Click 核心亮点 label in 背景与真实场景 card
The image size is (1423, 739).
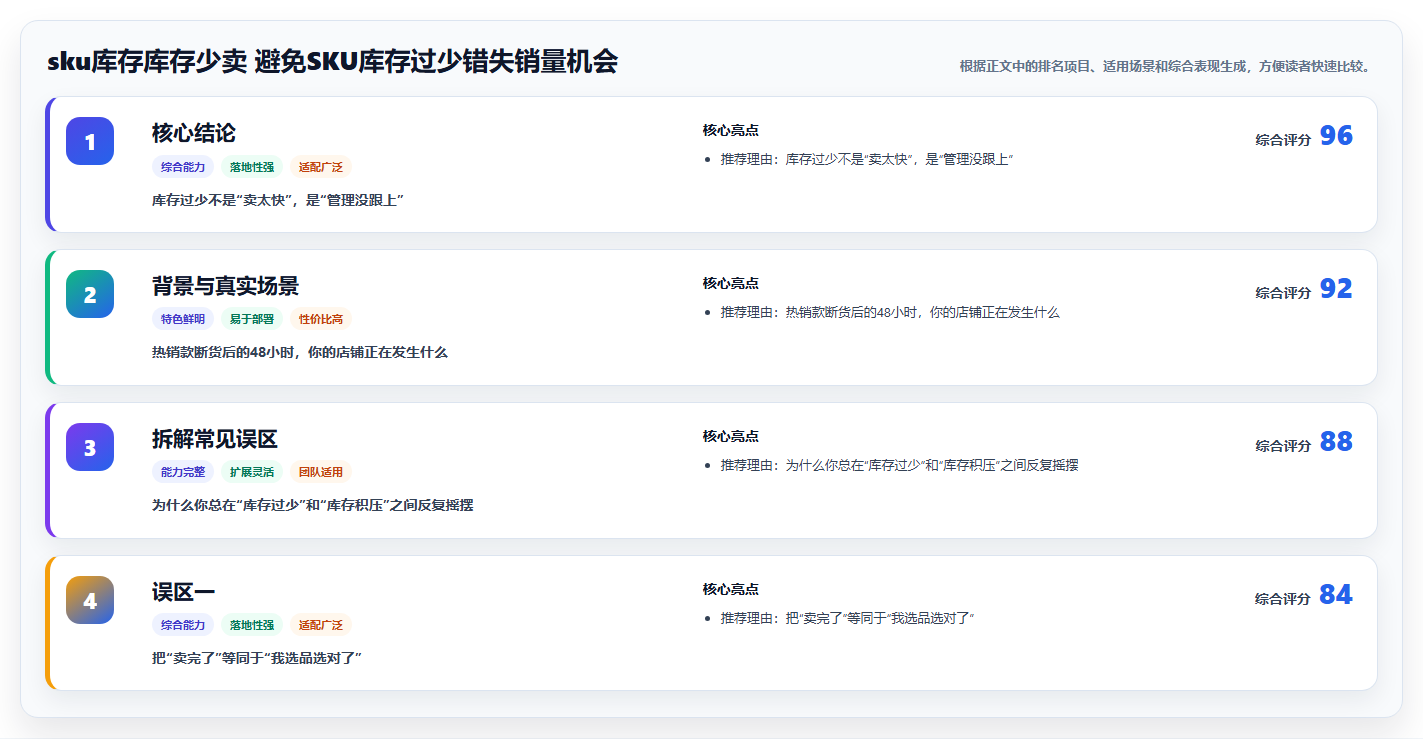(x=731, y=283)
